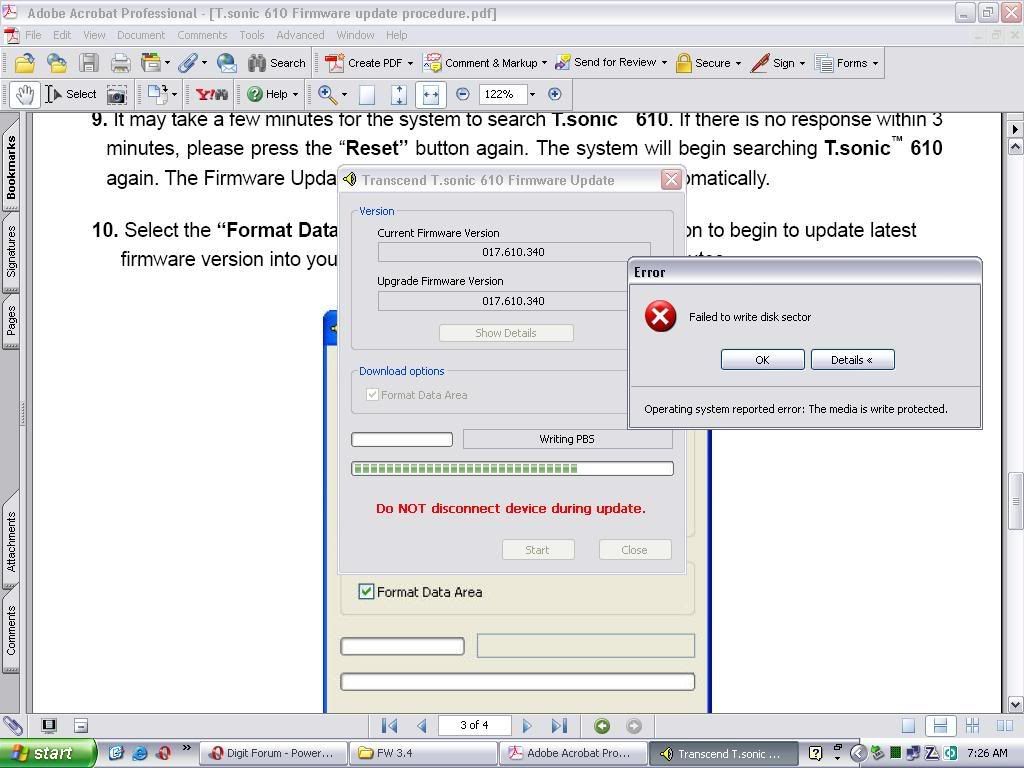Print the document with printer icon

coord(121,63)
